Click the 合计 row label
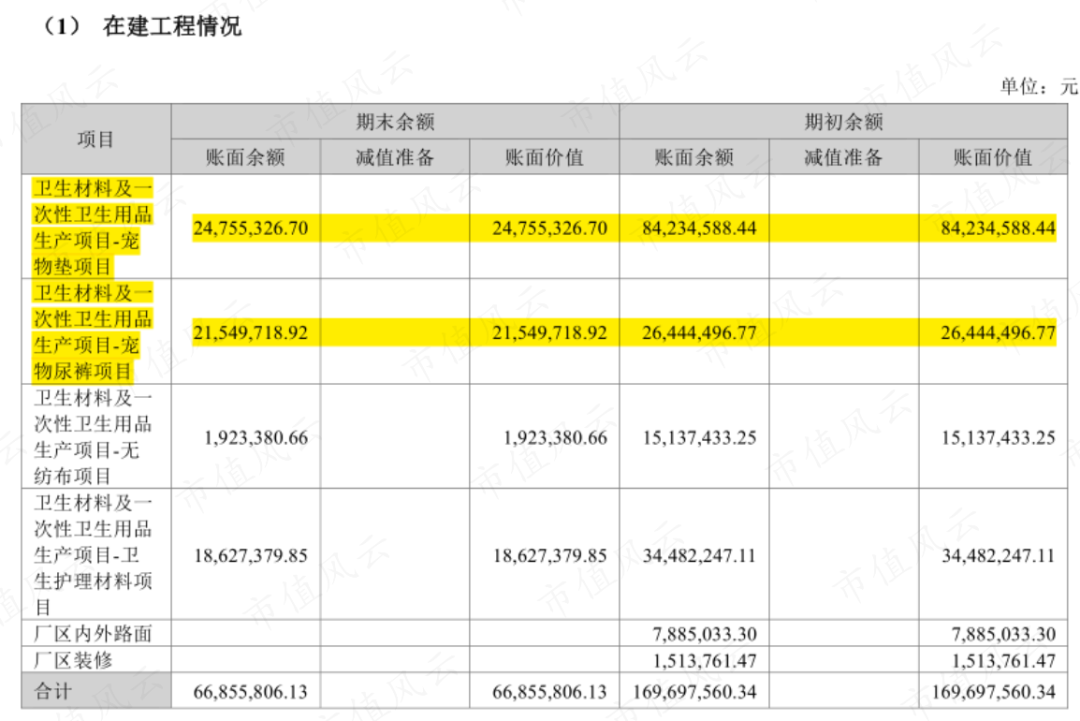The image size is (1080, 721). pos(53,691)
